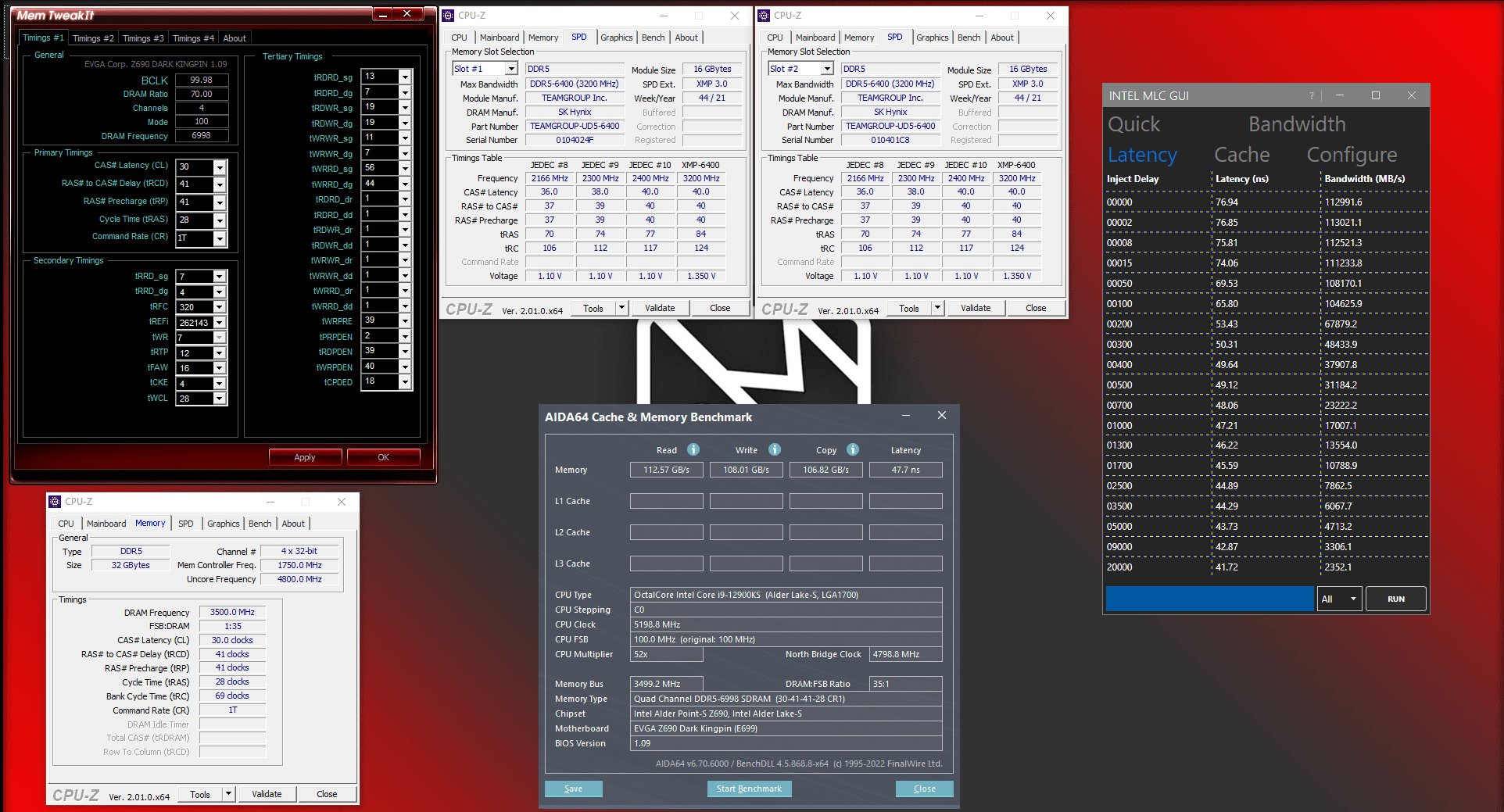Click the 76.94 latency value in Intel MLC GUI

pyautogui.click(x=1226, y=202)
